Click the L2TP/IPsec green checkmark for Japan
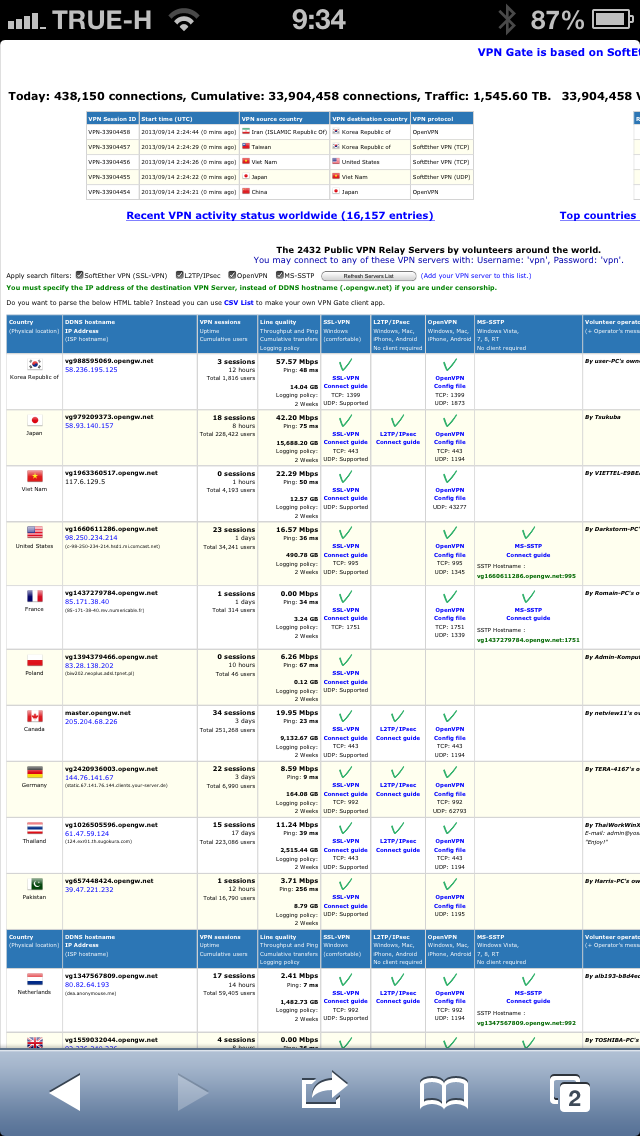The image size is (640, 1136). point(397,421)
